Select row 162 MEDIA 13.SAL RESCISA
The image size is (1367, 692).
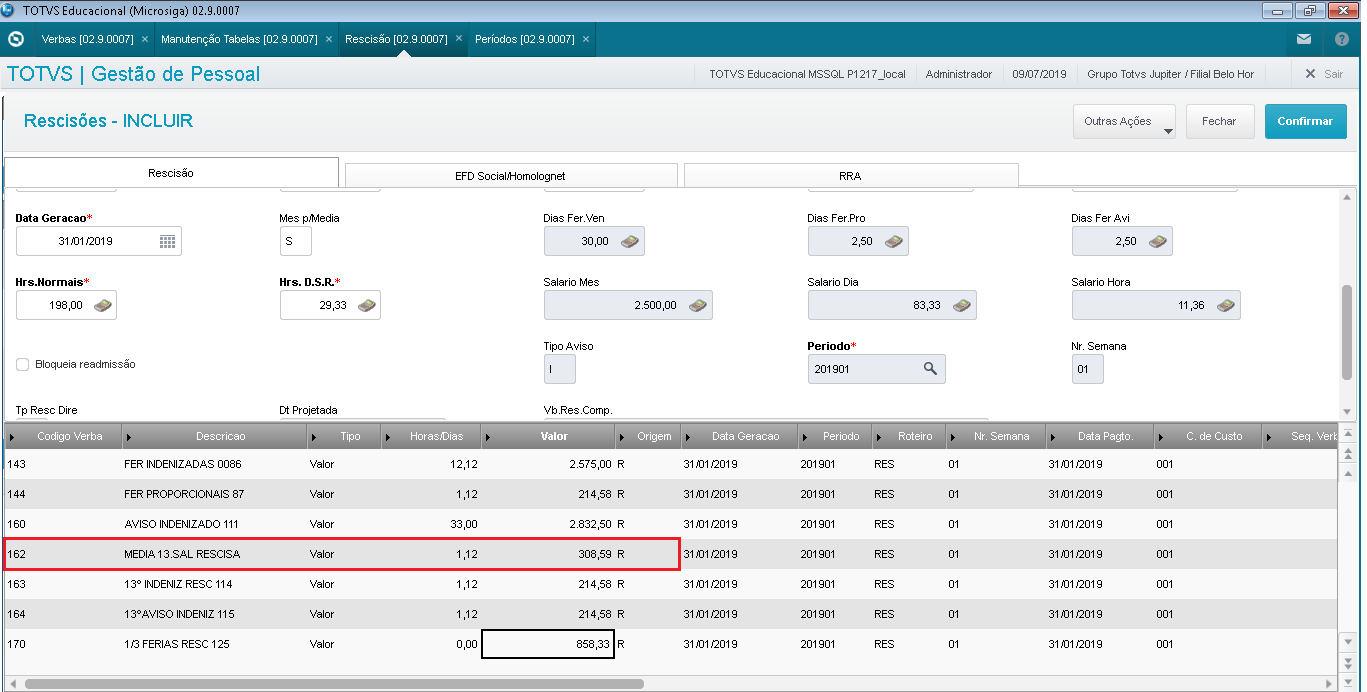click(x=671, y=554)
